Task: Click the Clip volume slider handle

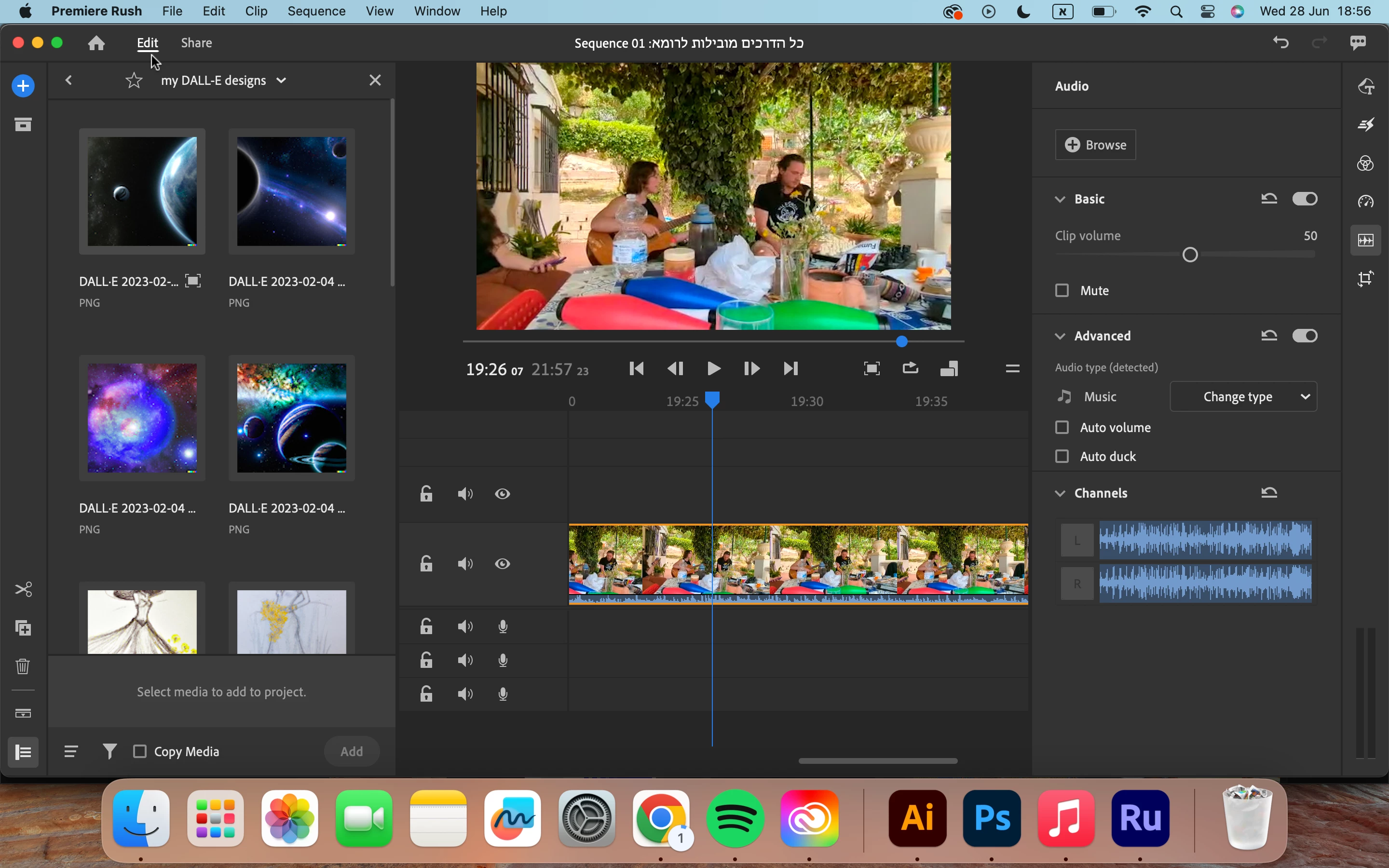Action: [1190, 254]
